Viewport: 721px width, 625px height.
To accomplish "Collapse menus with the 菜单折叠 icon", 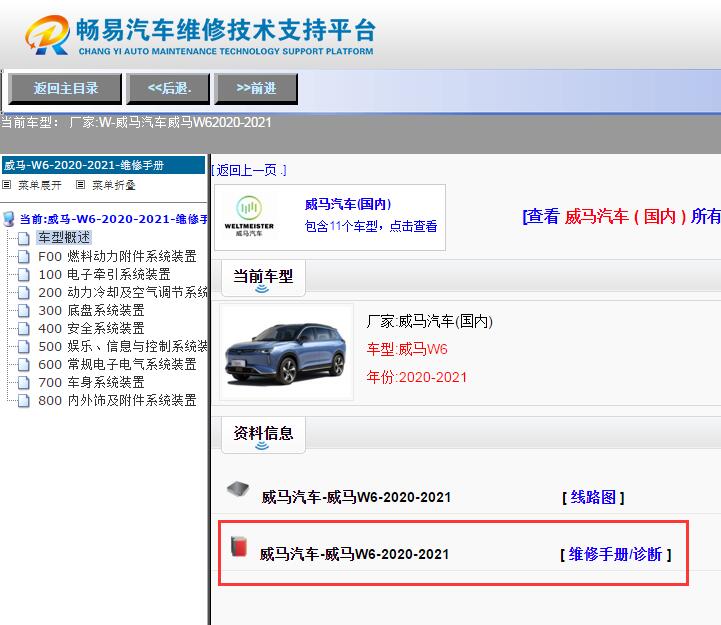I will [x=80, y=185].
